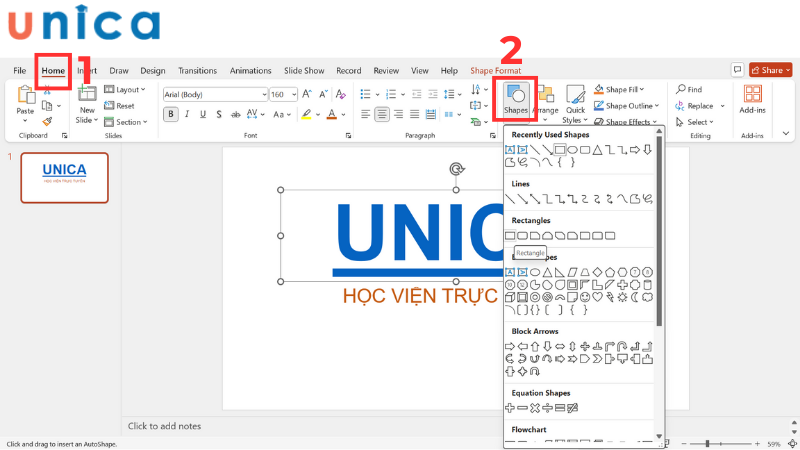This screenshot has width=800, height=450.
Task: Switch to the Design tab
Action: click(x=153, y=70)
